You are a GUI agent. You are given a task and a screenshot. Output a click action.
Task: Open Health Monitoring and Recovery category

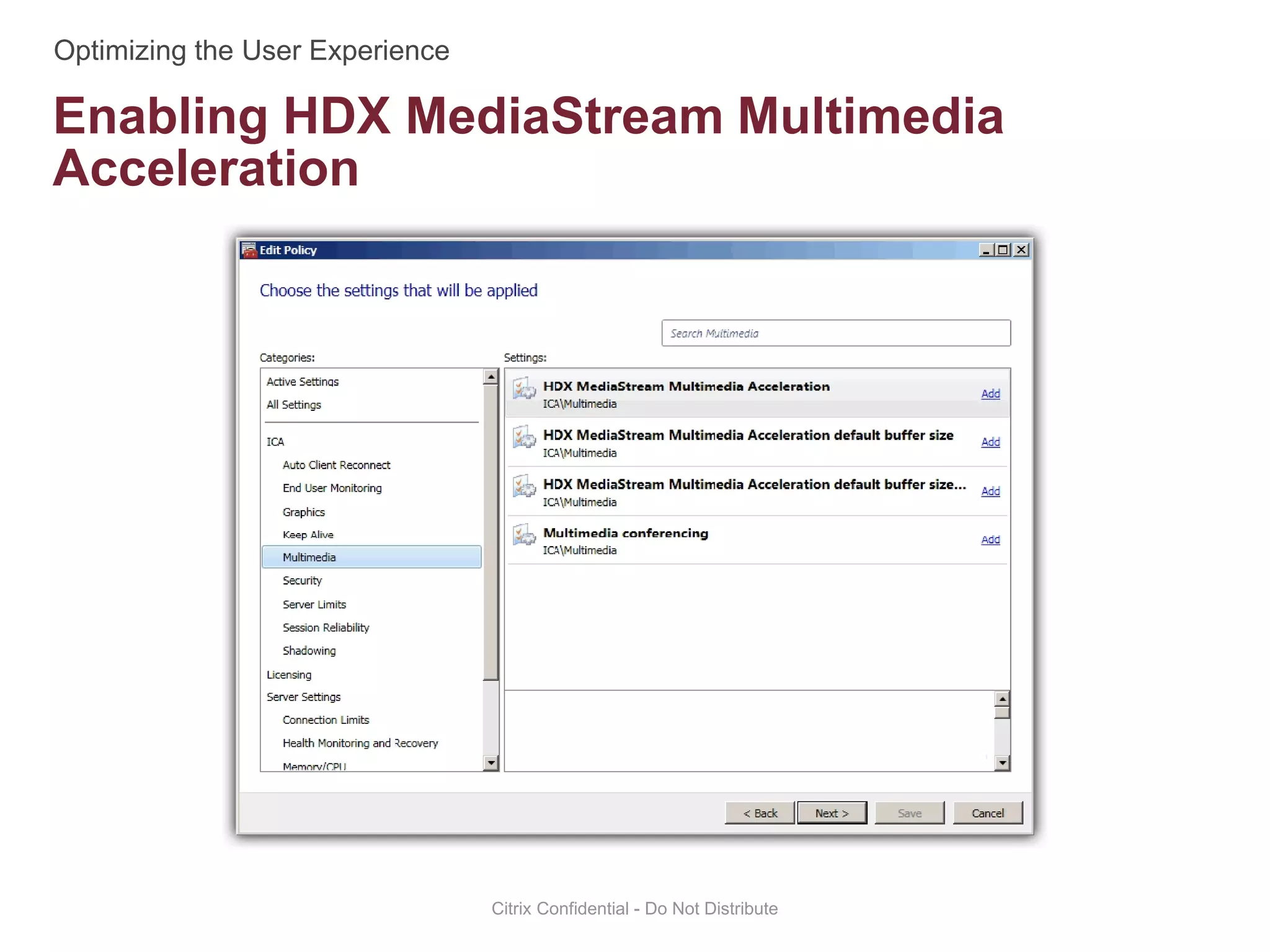pos(360,743)
